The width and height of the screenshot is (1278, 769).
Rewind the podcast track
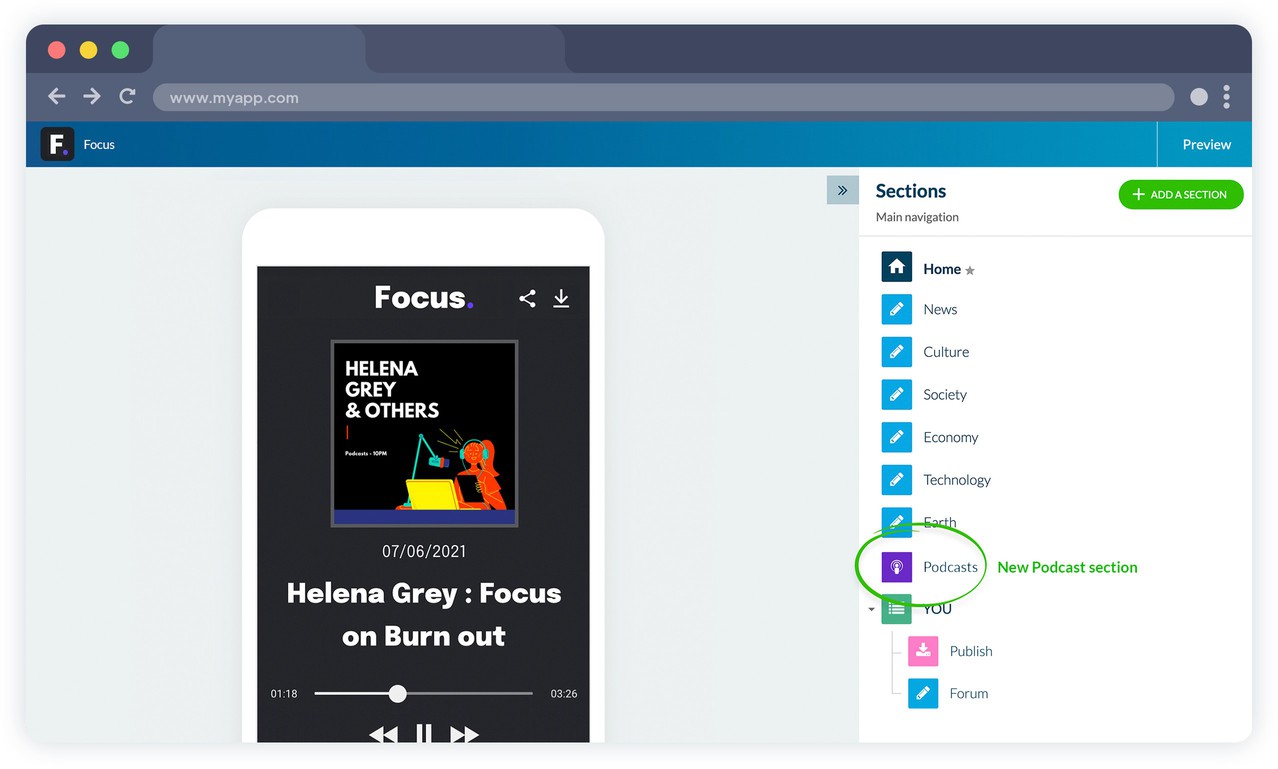(x=383, y=735)
